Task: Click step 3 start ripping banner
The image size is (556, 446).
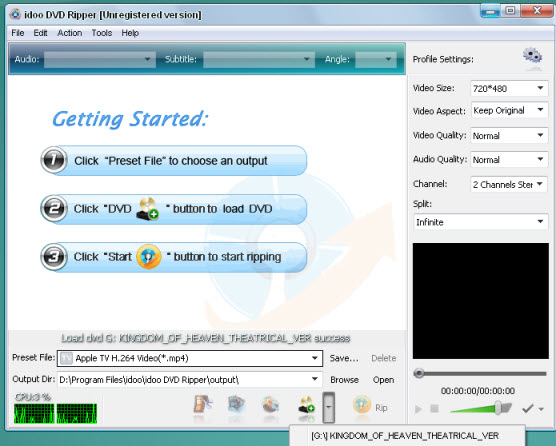Action: point(173,257)
